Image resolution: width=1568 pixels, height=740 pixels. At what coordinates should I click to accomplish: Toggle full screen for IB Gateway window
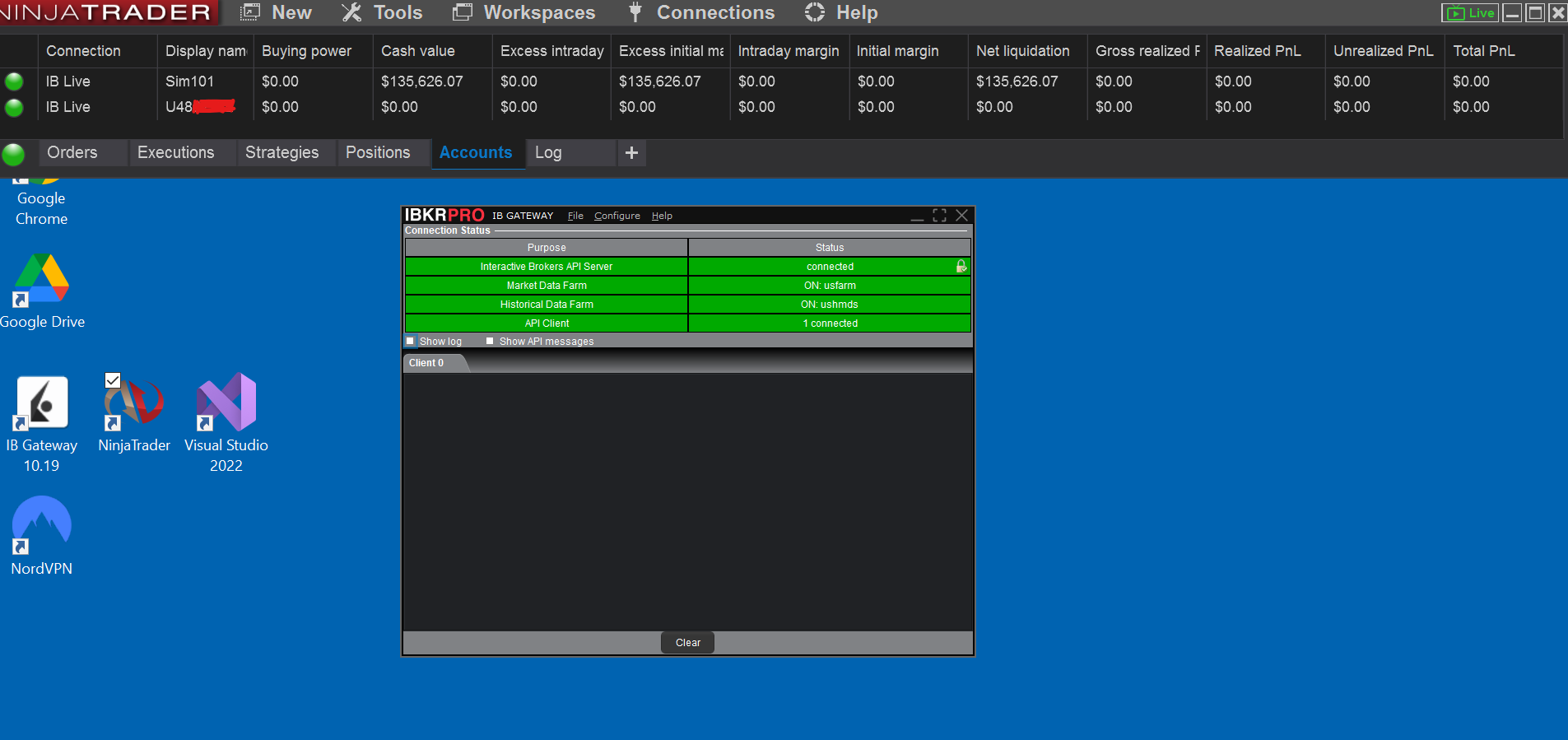939,216
